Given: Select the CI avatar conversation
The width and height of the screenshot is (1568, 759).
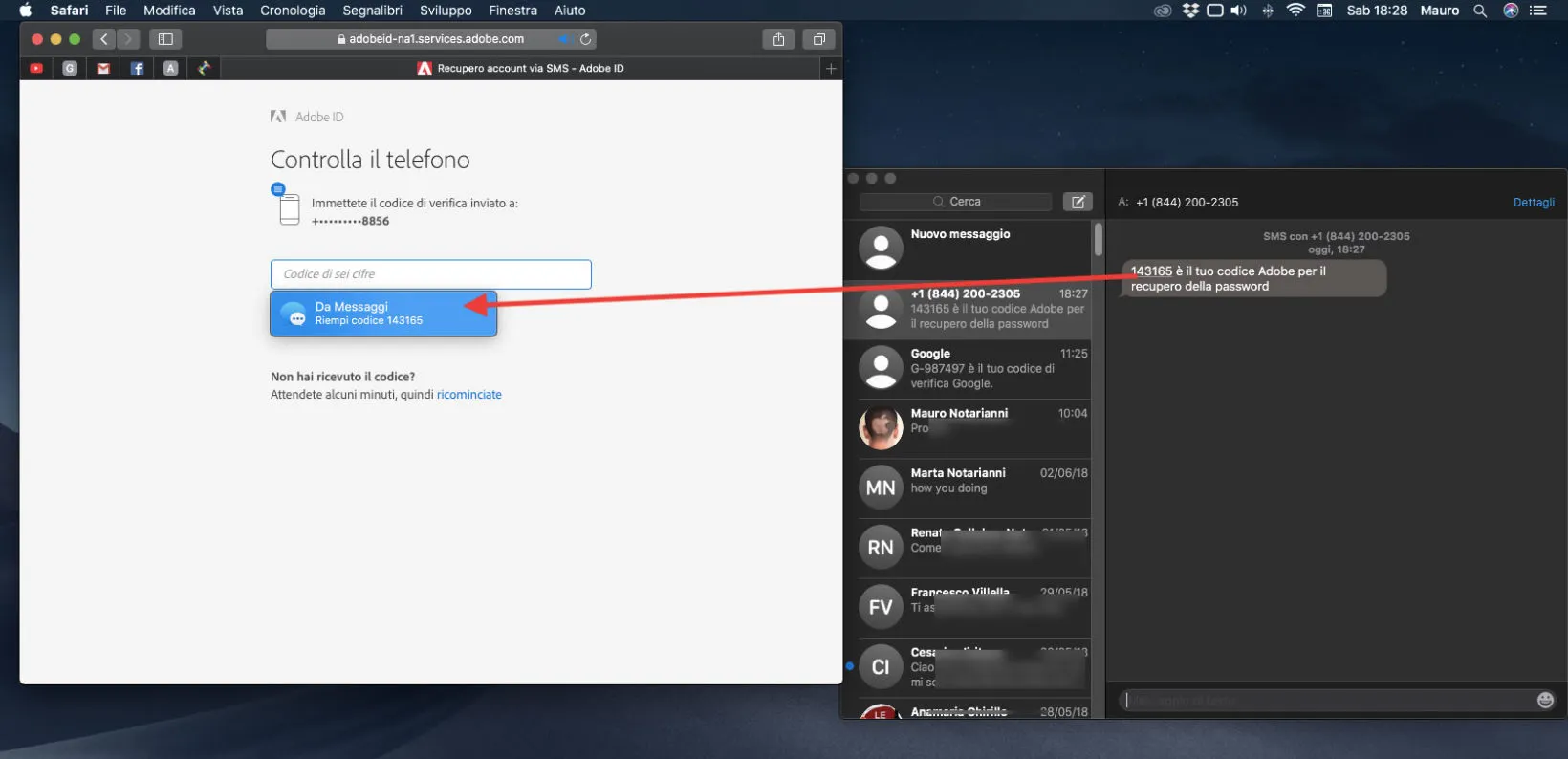Looking at the screenshot, I should click(968, 667).
